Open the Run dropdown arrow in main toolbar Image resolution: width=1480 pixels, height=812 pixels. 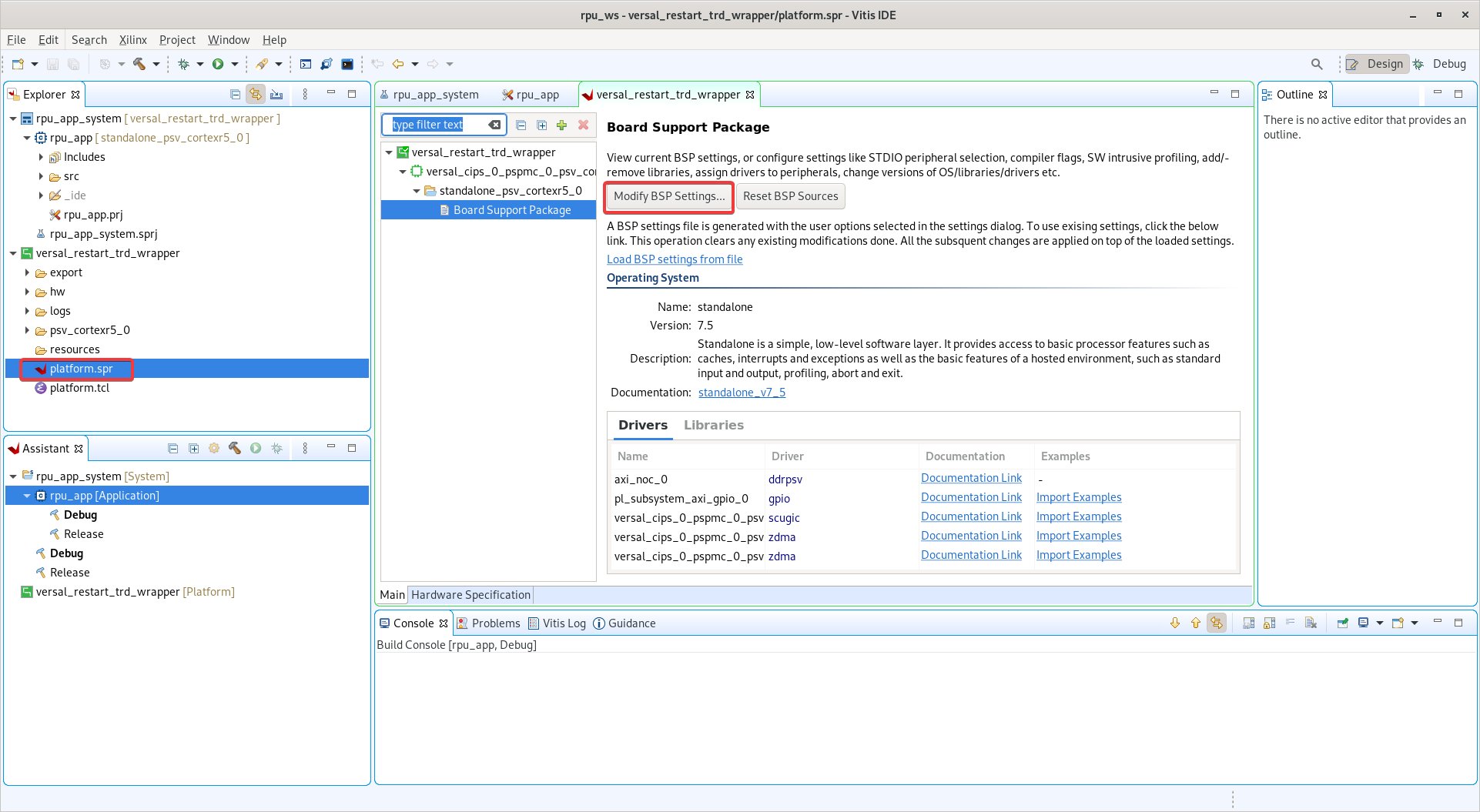235,64
